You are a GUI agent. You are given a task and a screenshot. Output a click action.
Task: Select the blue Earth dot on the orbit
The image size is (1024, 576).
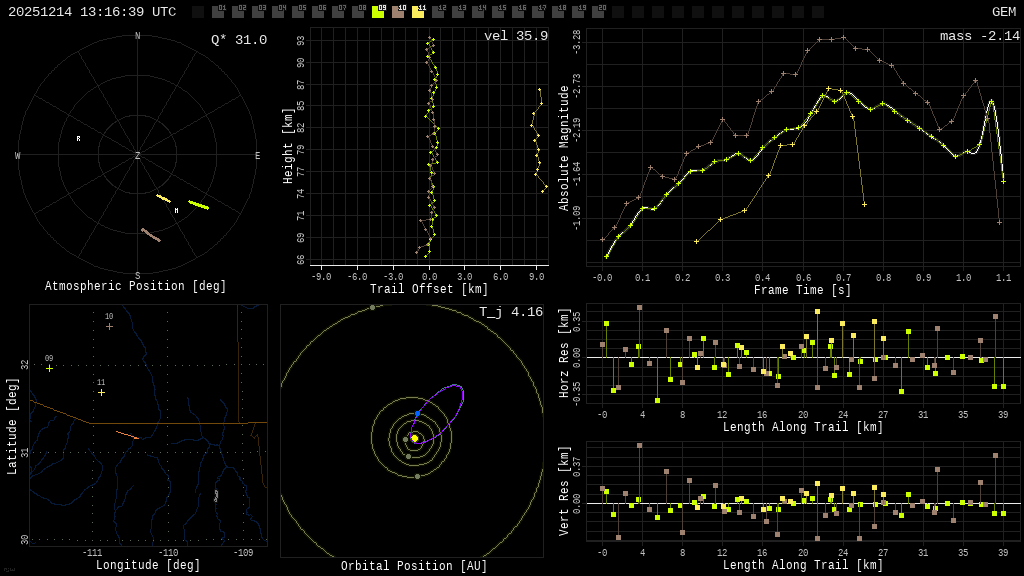(418, 413)
